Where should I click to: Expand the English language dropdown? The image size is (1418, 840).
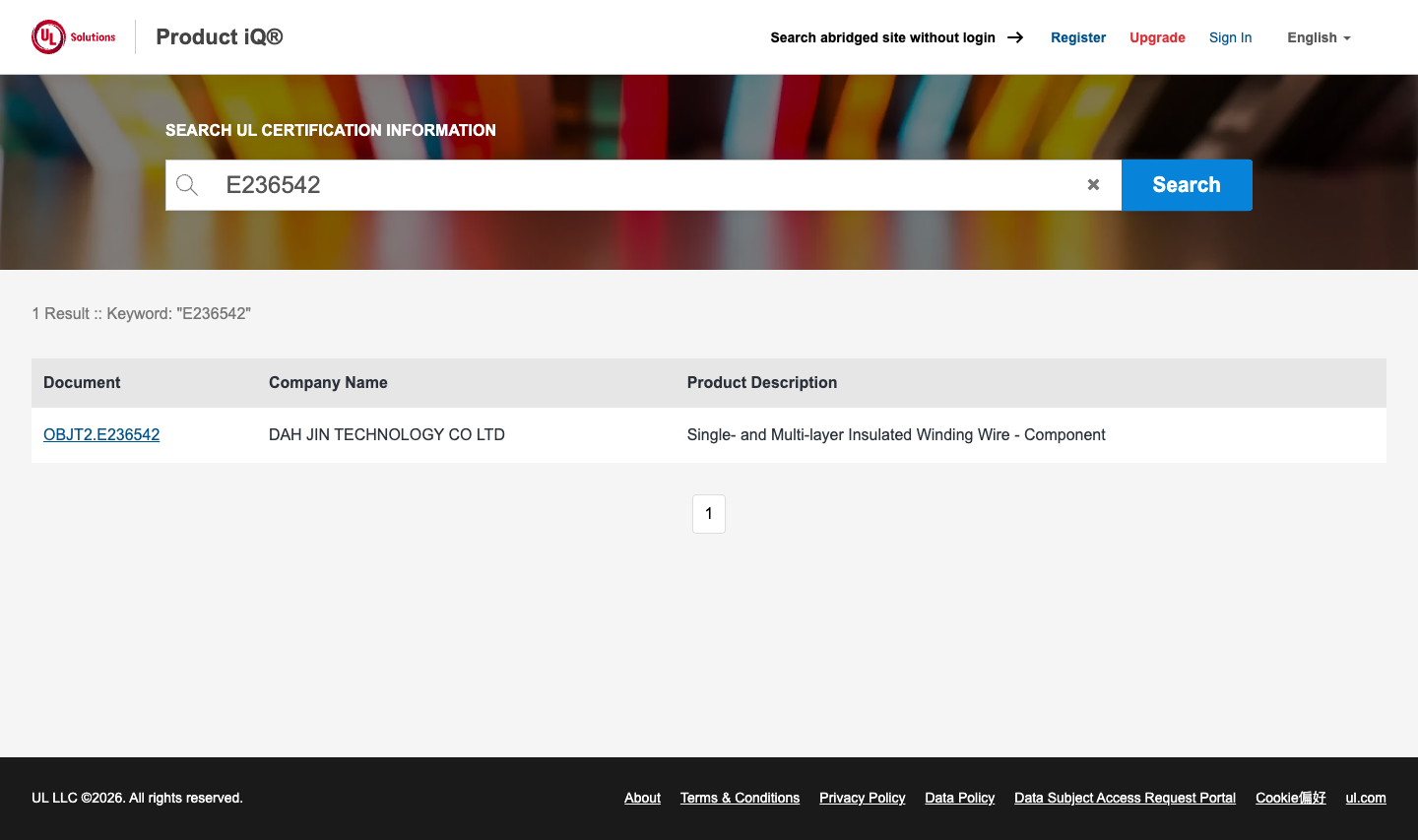click(1319, 37)
